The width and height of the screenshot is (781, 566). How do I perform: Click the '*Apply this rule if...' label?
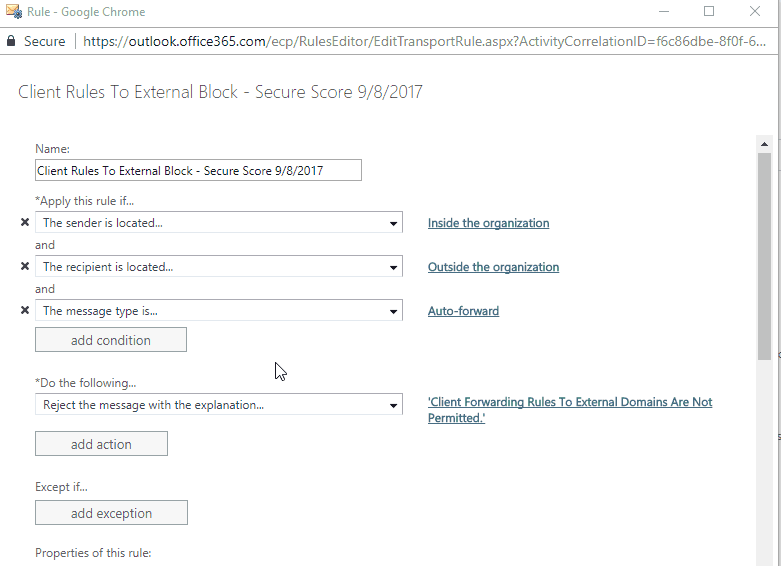[84, 201]
